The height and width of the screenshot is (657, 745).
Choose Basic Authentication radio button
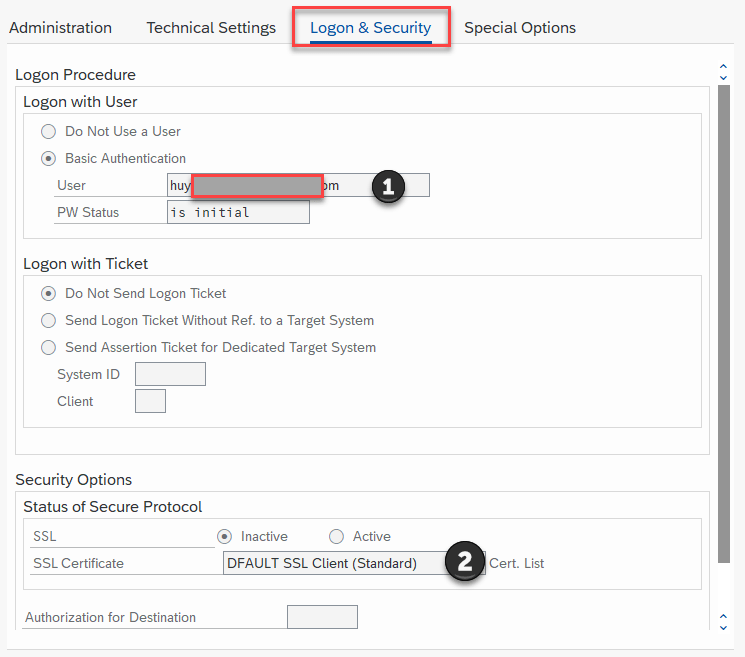[48, 158]
